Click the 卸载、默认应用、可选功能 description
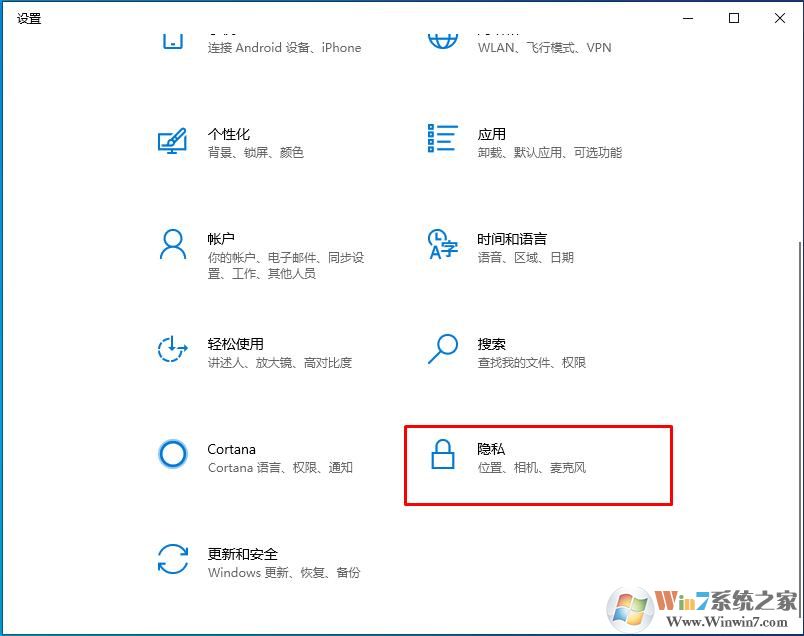The width and height of the screenshot is (804, 636). click(x=550, y=152)
